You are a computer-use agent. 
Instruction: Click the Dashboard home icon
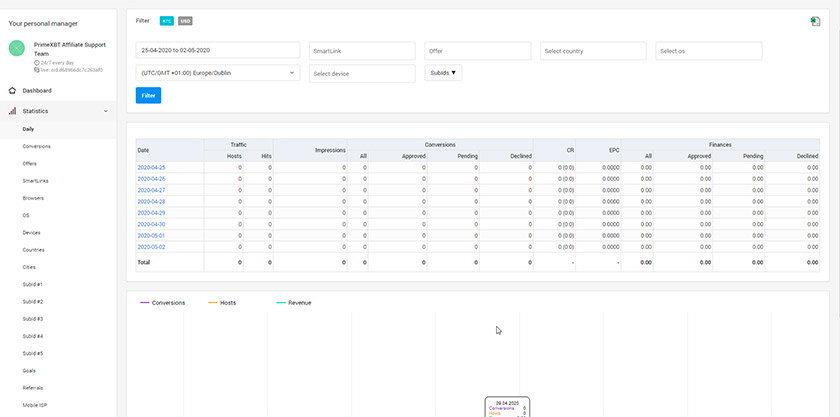[12, 91]
